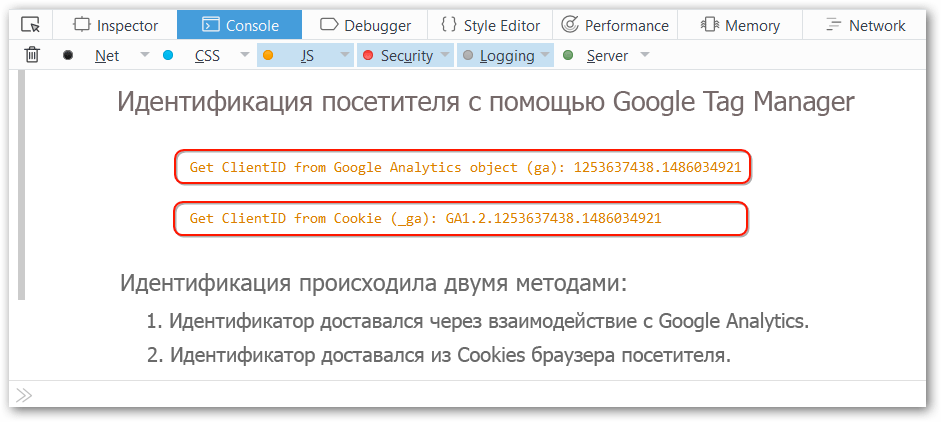This screenshot has width=941, height=422.
Task: Click the 'Get ClientID from Cookie (_ga)' log line
Action: point(425,219)
